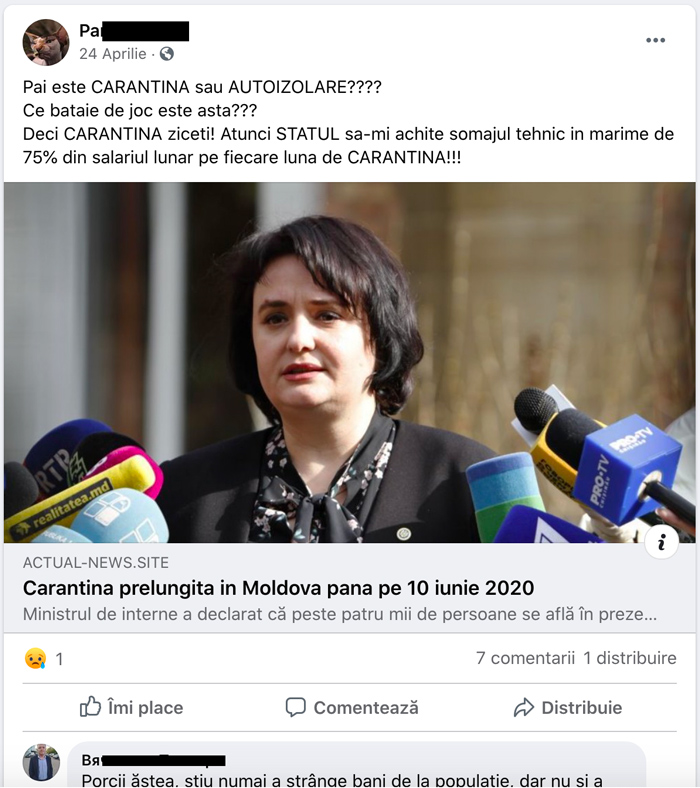Open the article preview image

tap(350, 362)
